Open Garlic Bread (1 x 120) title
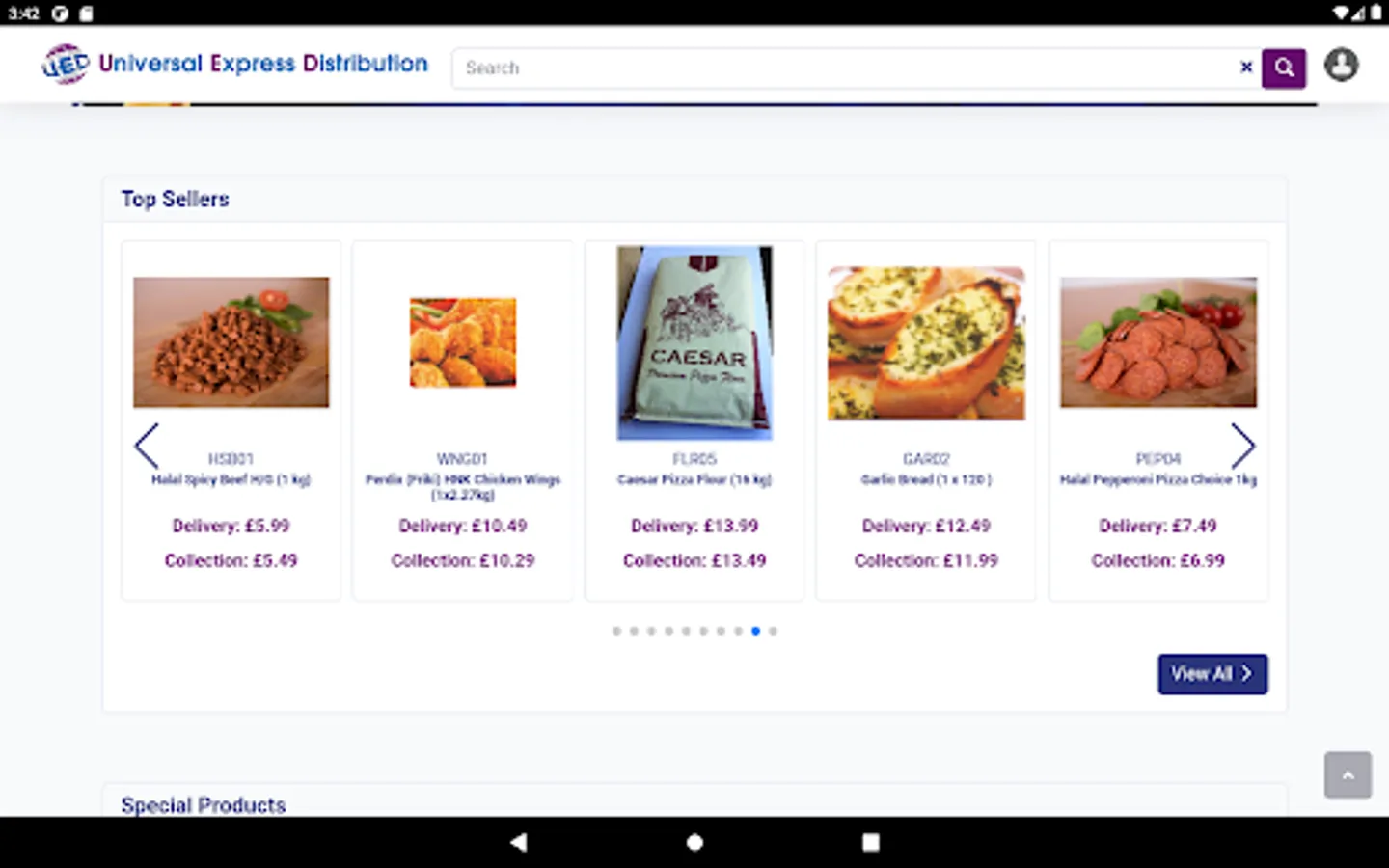Screen dimensions: 1389x868 (926, 479)
